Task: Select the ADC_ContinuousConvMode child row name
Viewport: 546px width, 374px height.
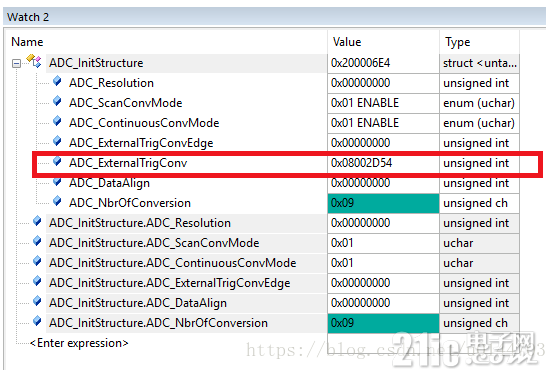Action: tap(144, 123)
